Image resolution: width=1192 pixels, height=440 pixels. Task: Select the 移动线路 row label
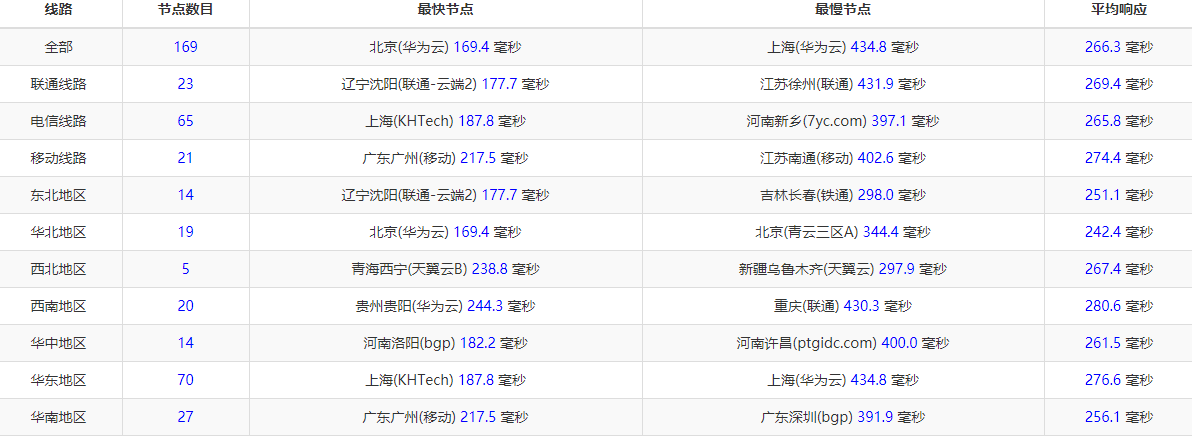(x=59, y=159)
